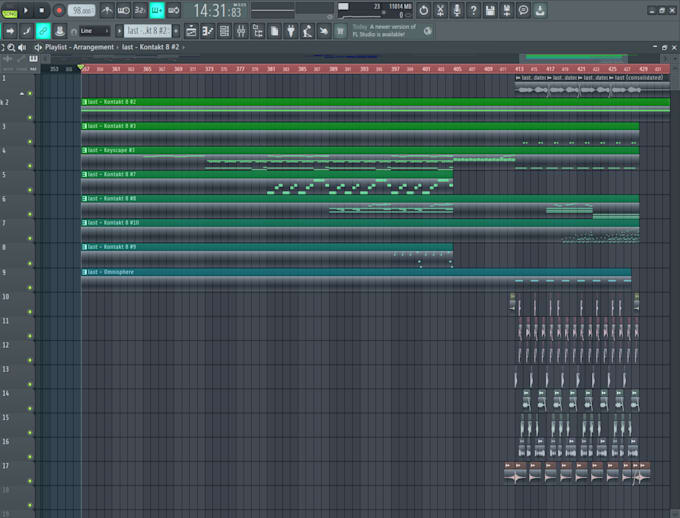This screenshot has height=518, width=680.
Task: Toggle the multilink to controllers icon
Action: (x=26, y=31)
